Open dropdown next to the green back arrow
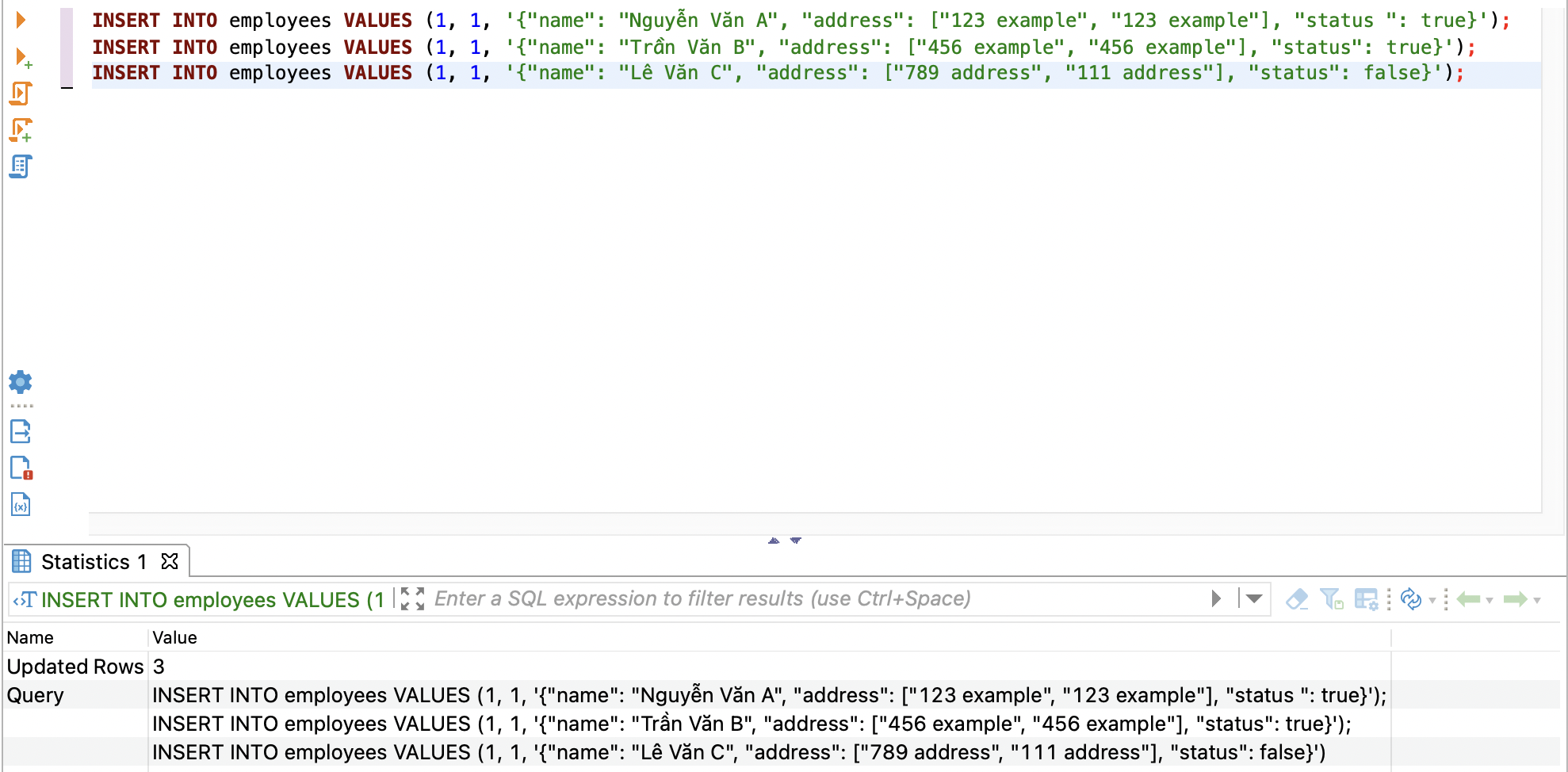The image size is (1568, 772). pos(1489,601)
